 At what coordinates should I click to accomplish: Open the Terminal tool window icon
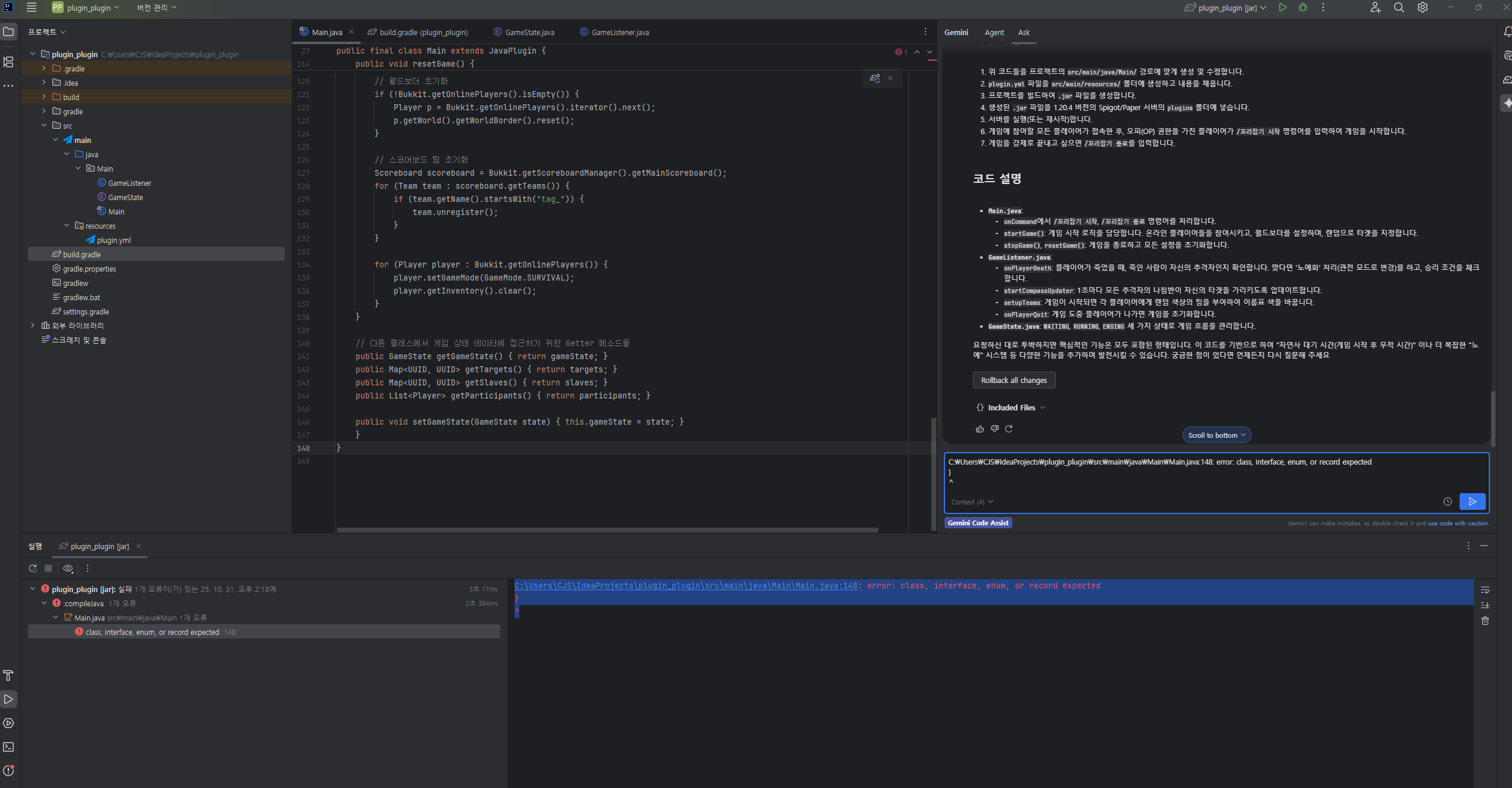pyautogui.click(x=8, y=747)
